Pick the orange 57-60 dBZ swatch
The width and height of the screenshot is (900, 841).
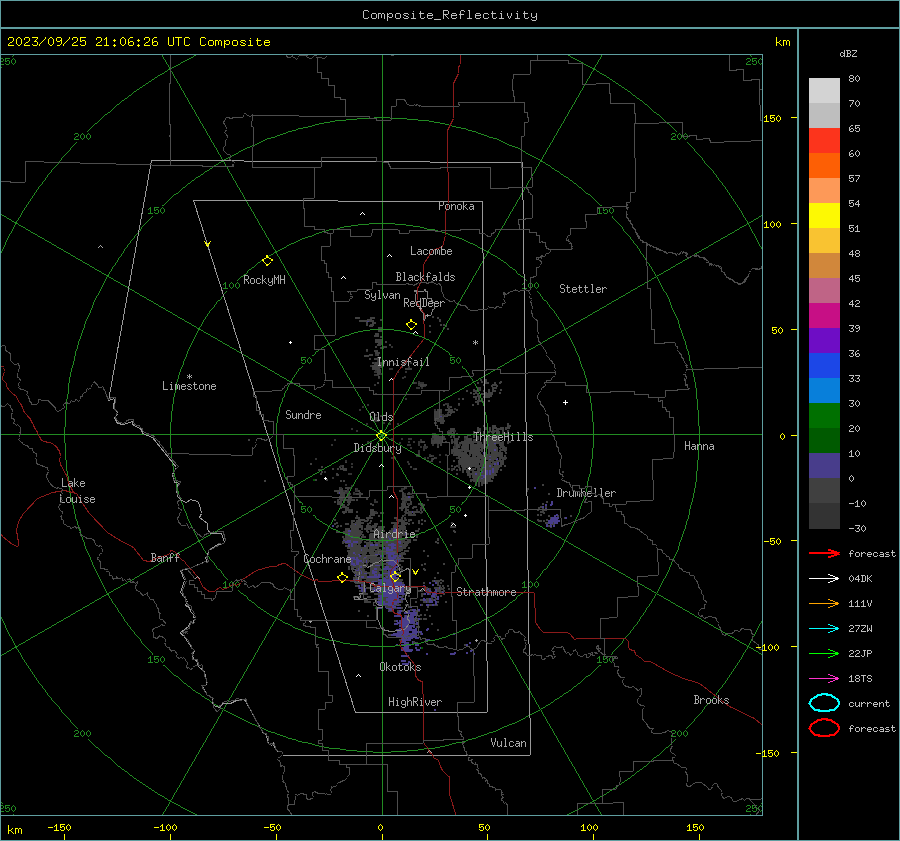pyautogui.click(x=824, y=165)
